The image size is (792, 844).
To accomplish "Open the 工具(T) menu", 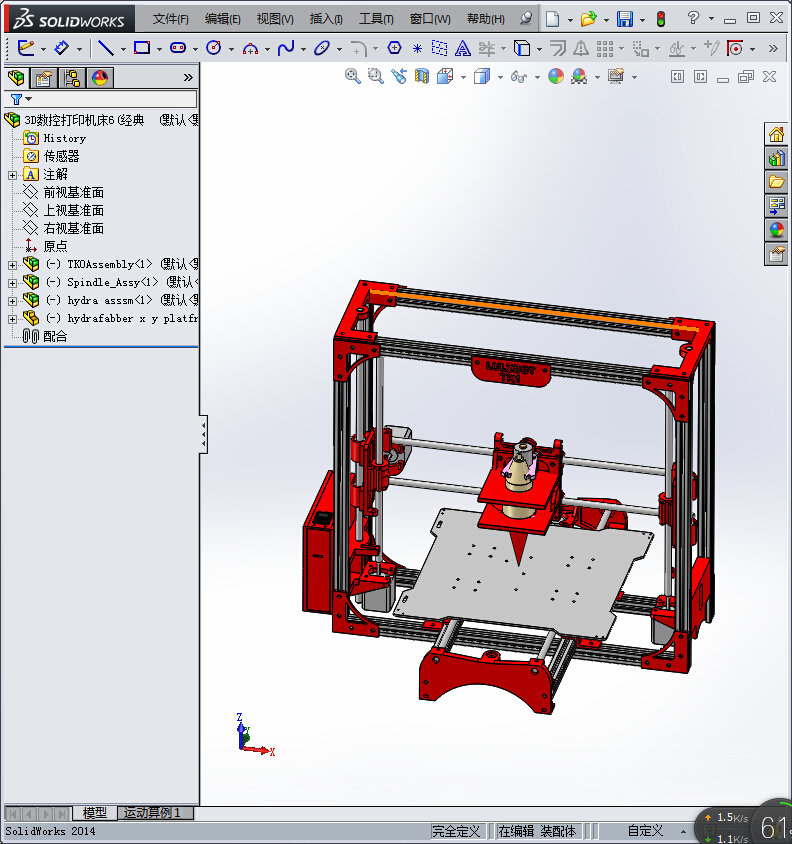I will [376, 19].
